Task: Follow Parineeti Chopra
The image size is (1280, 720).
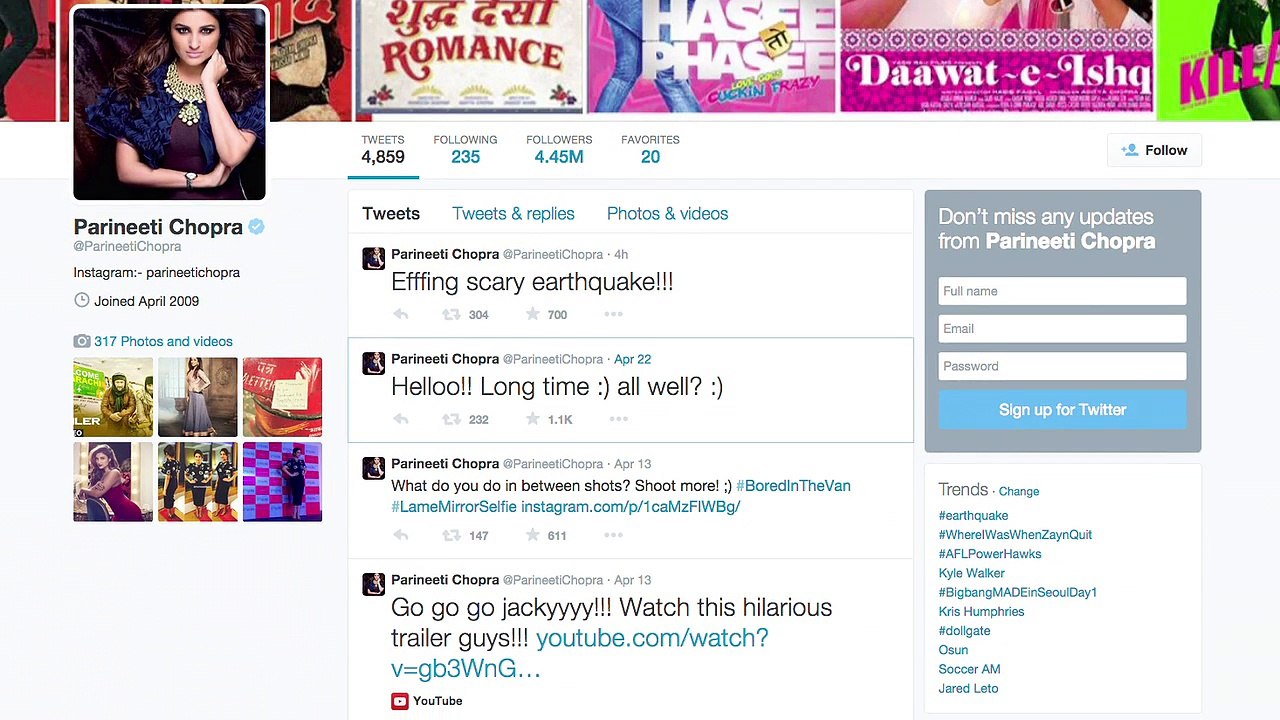Action: coord(1154,150)
